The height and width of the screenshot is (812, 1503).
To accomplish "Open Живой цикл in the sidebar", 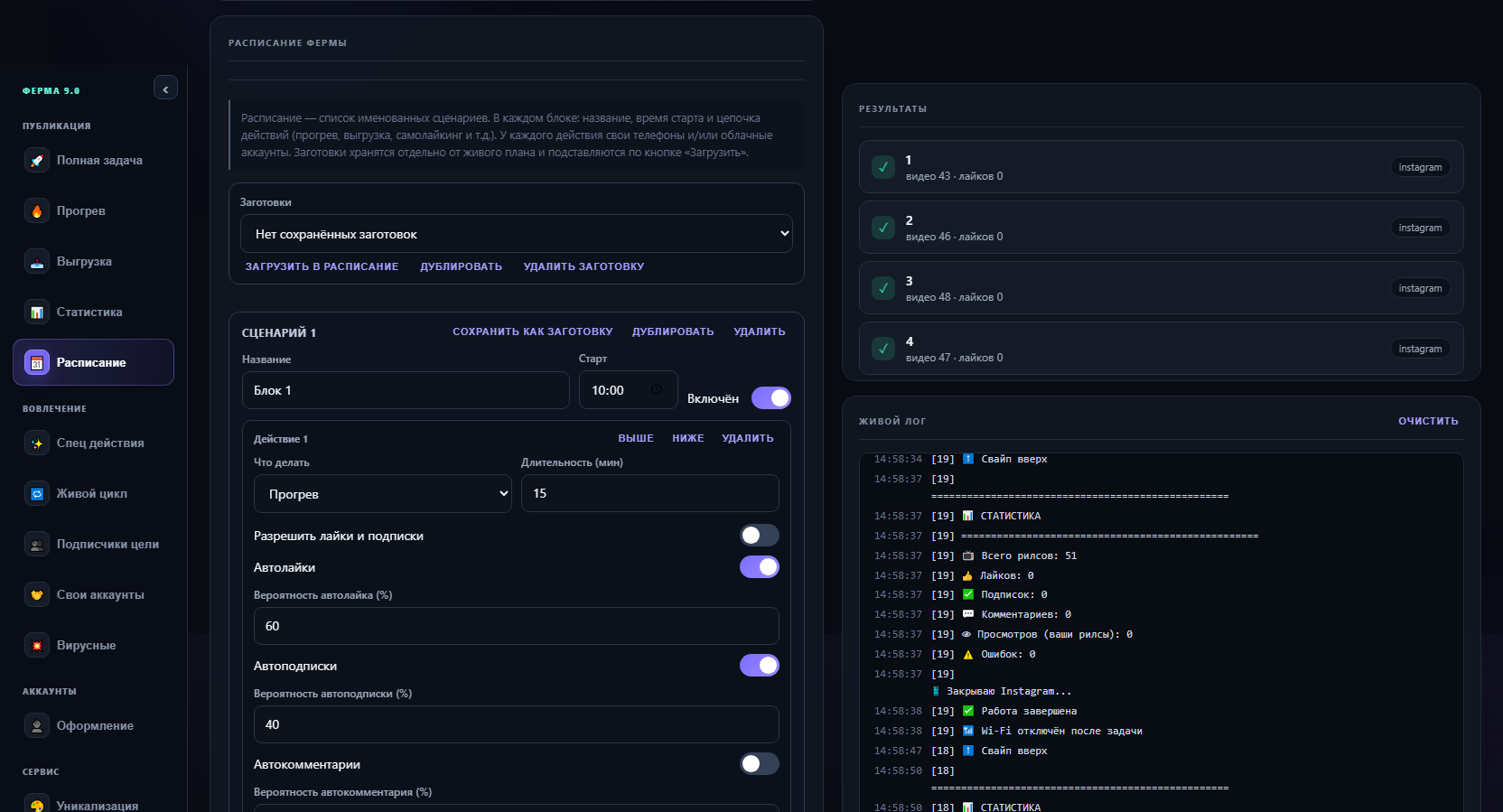I will click(x=92, y=494).
